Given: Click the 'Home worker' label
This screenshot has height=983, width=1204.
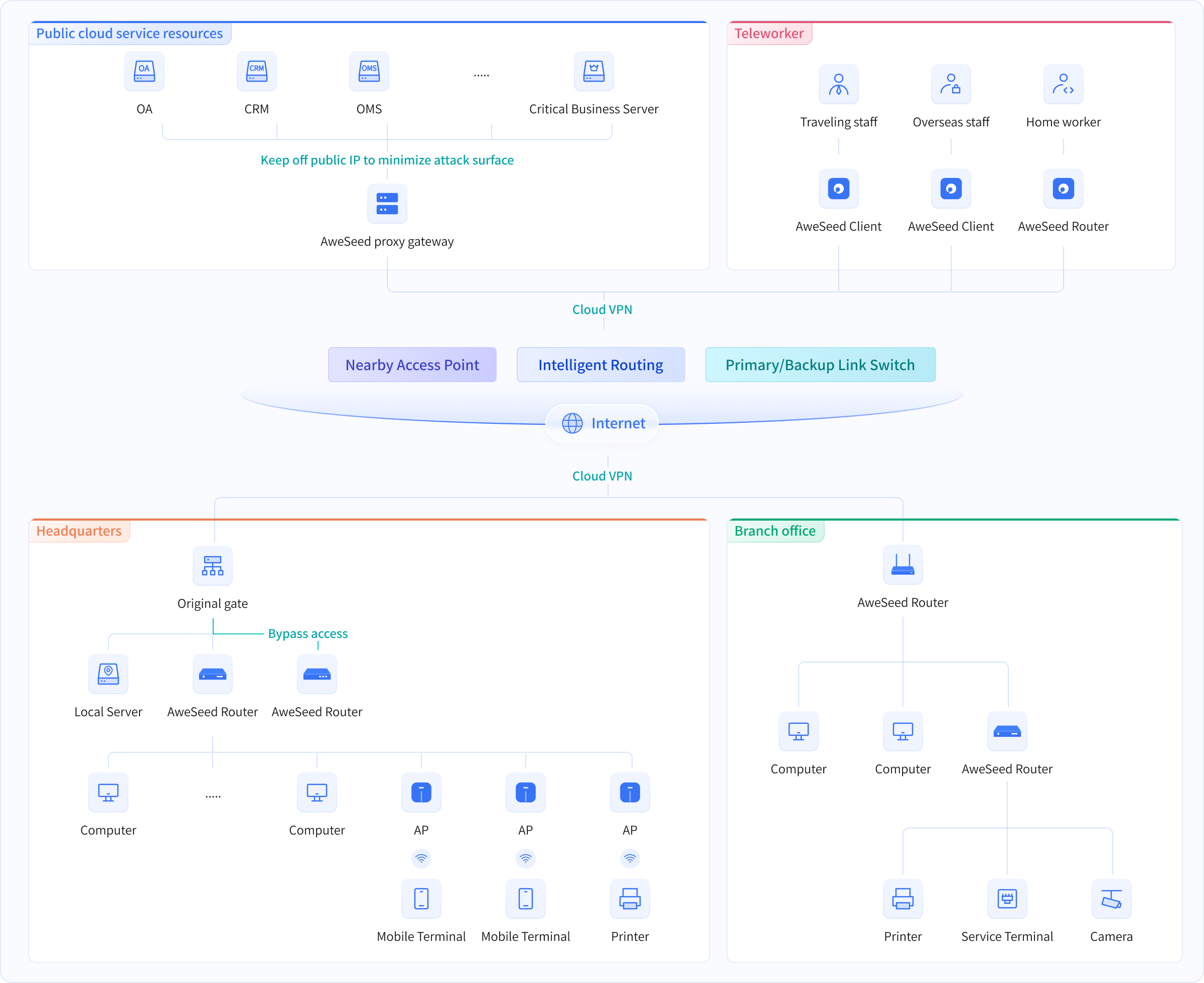Looking at the screenshot, I should click(x=1064, y=122).
